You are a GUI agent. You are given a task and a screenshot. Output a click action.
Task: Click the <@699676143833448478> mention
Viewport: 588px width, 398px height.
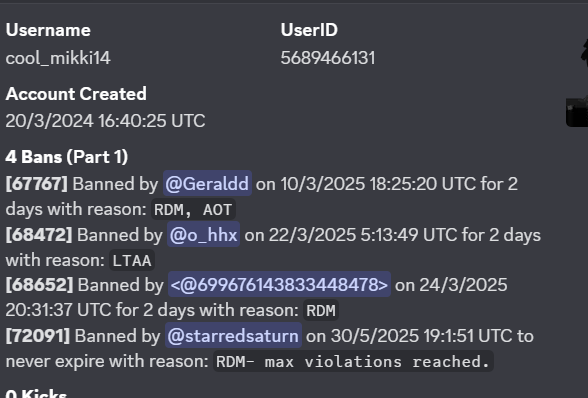point(279,285)
